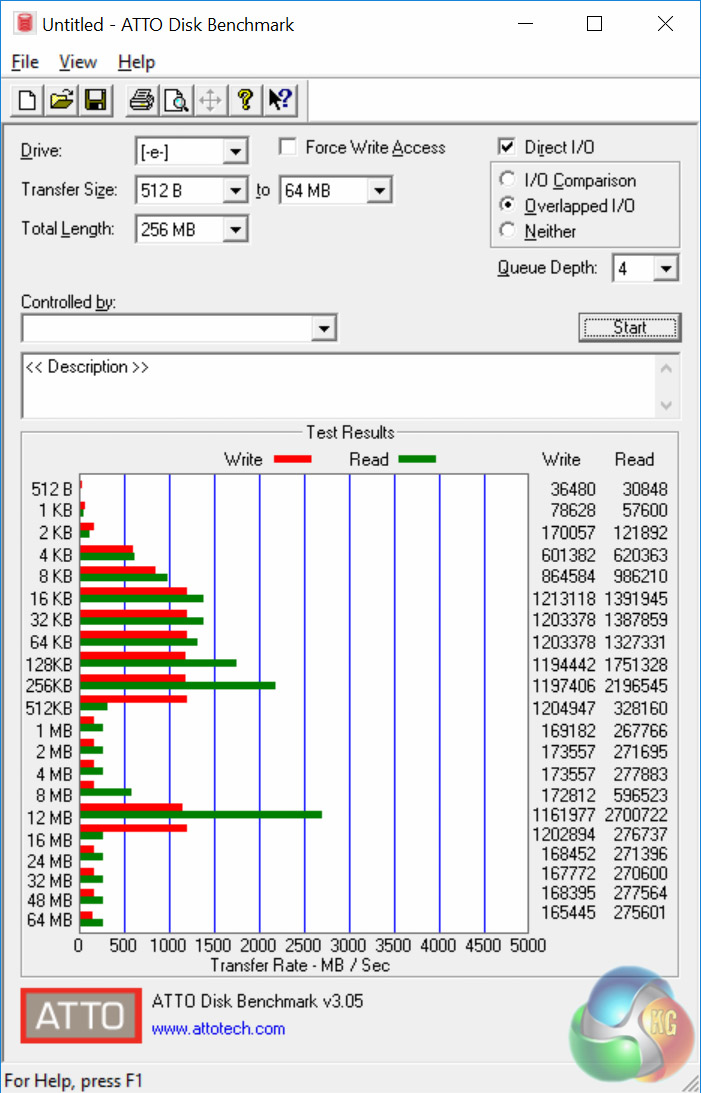Click the write value 36480
This screenshot has width=701, height=1093.
point(573,489)
